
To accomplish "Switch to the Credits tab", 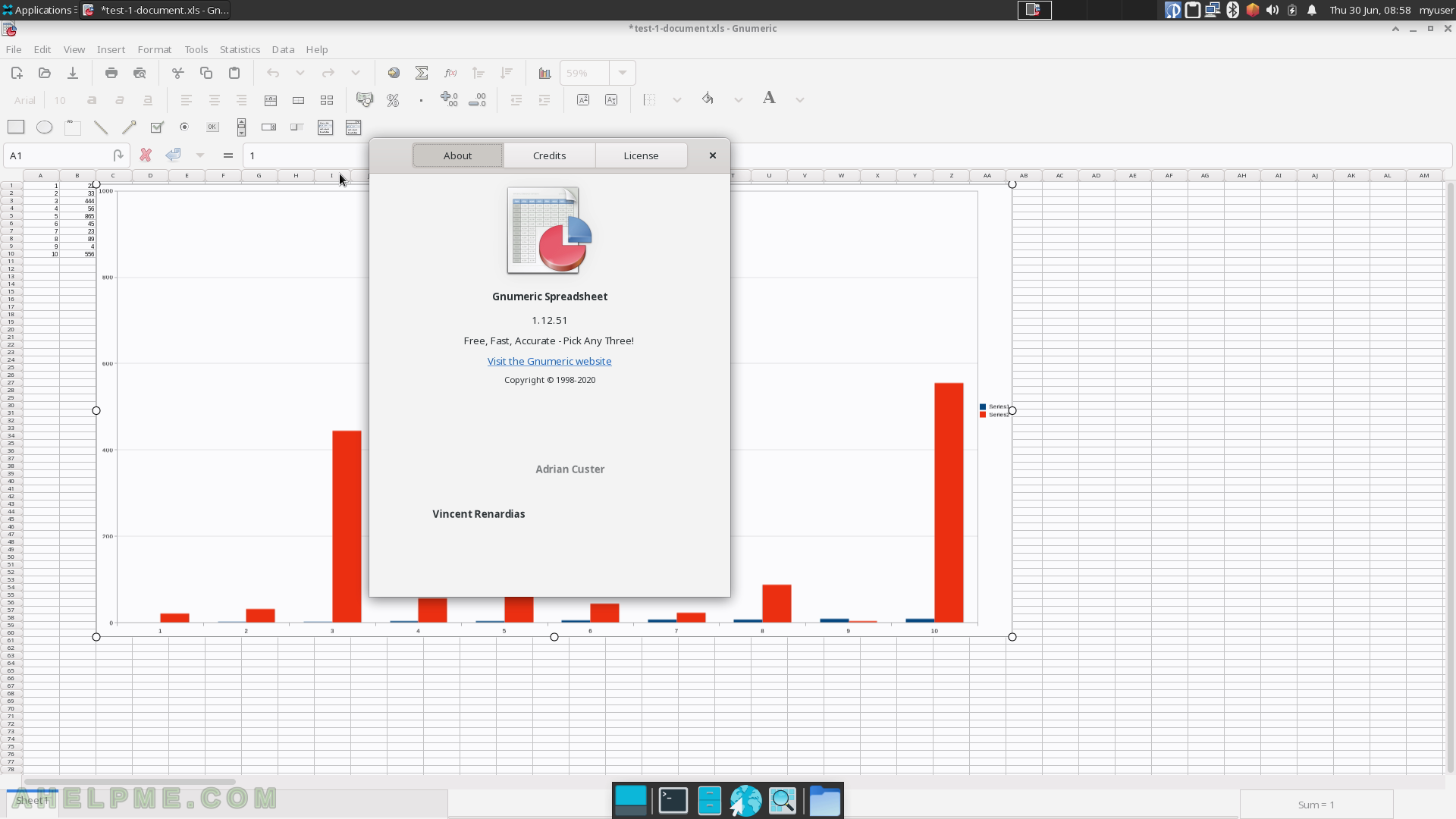I will [x=549, y=155].
